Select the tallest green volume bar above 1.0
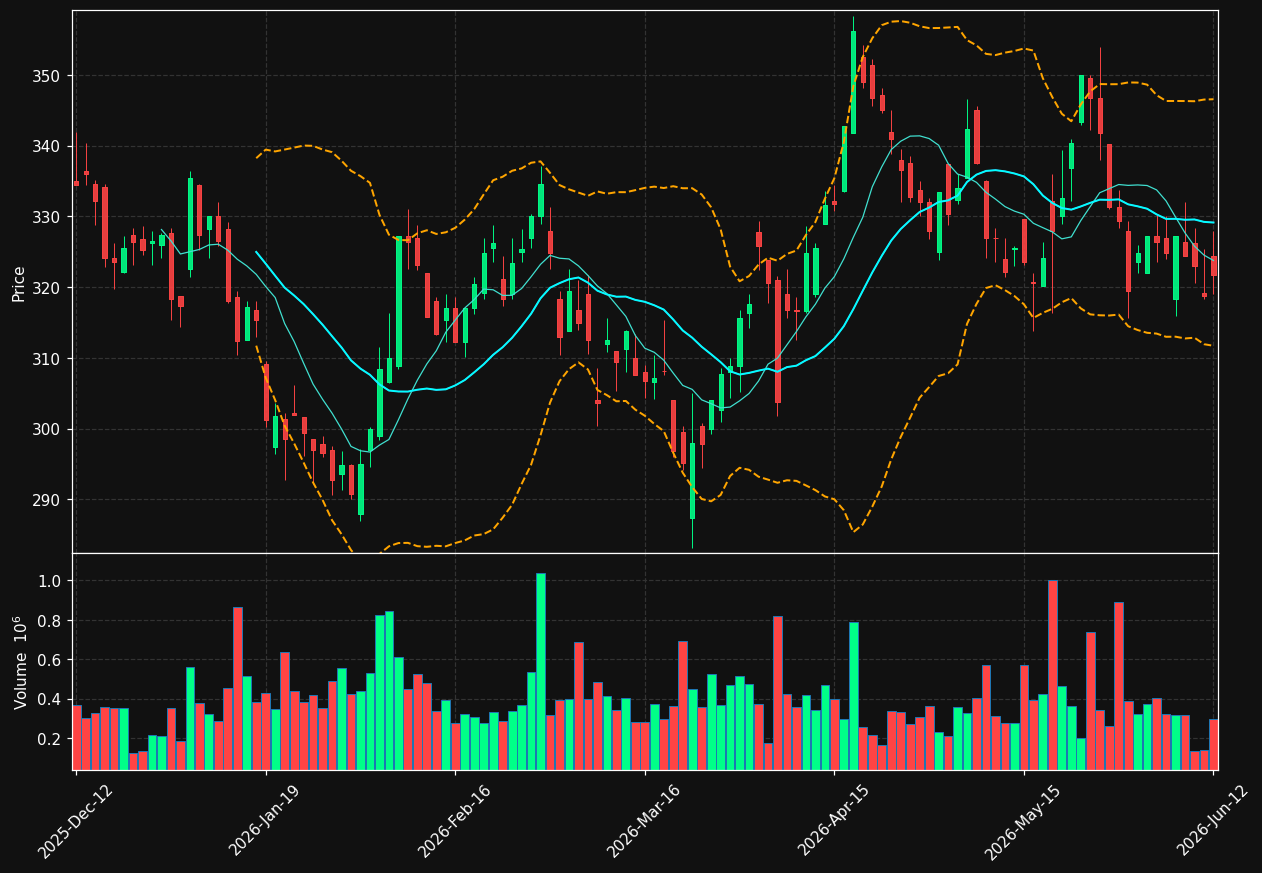Viewport: 1262px width, 873px height. (541, 671)
